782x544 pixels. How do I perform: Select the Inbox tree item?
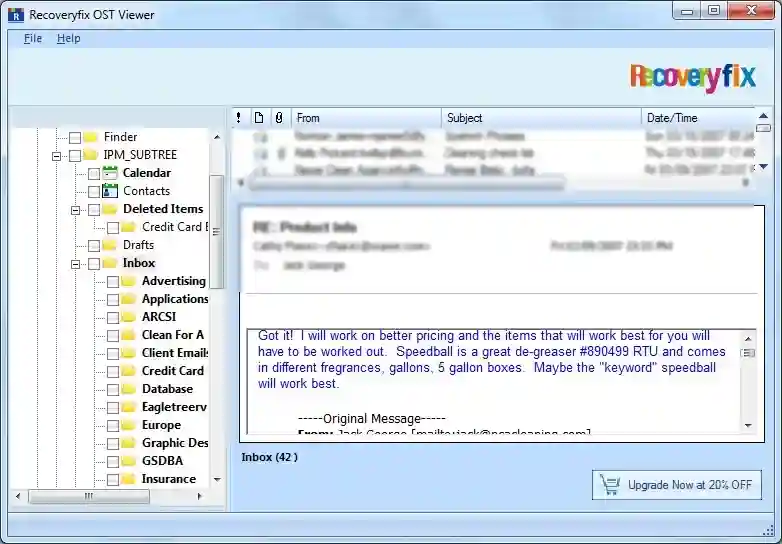tap(139, 263)
